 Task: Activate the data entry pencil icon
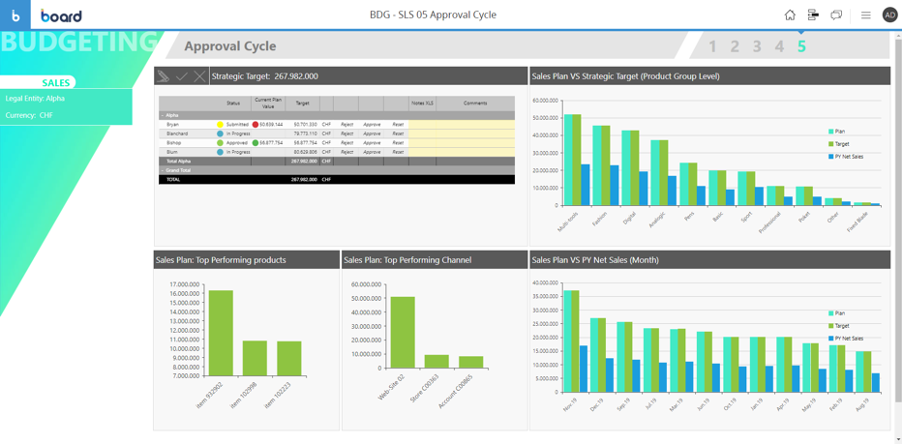[x=164, y=76]
